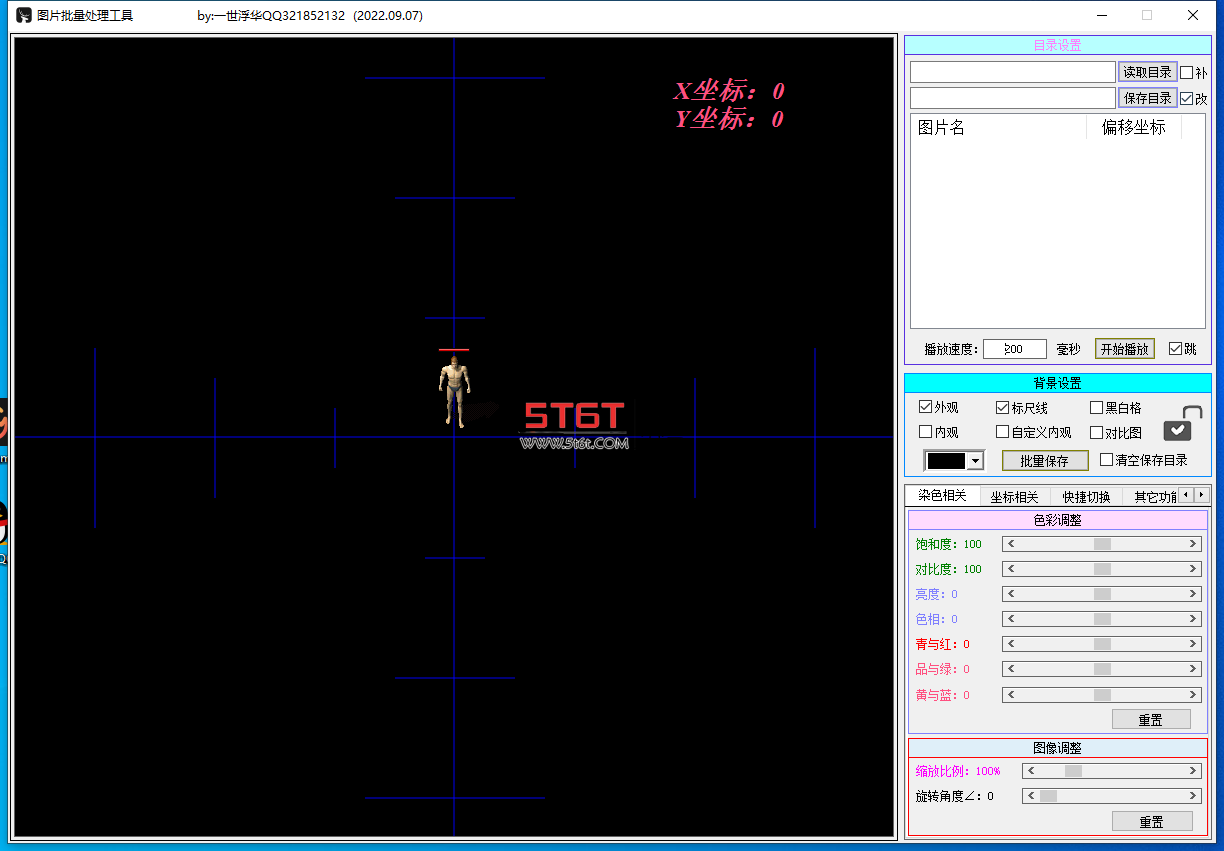Click the tab strip right scroll arrow

pos(1201,495)
